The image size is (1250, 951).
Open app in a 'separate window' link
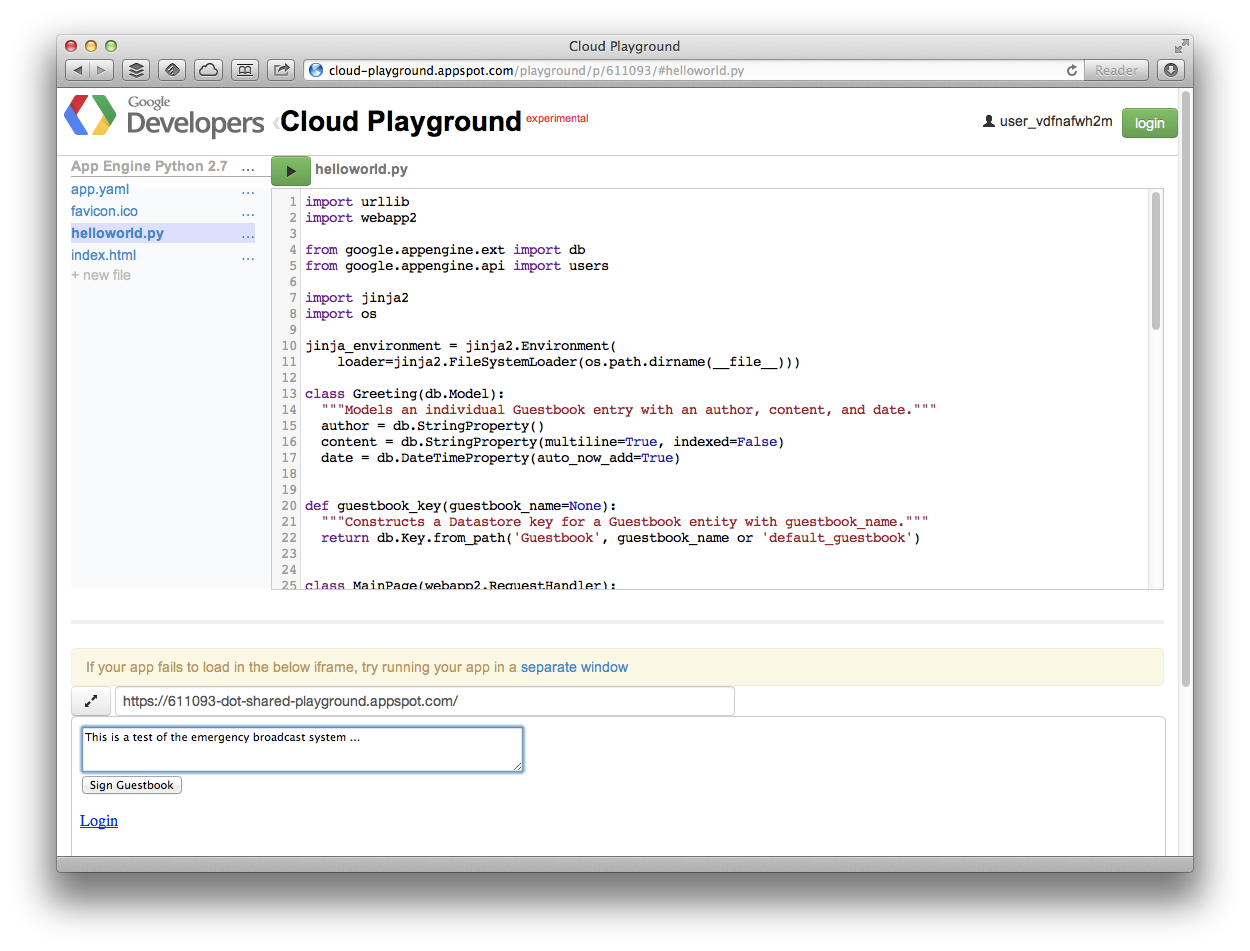tap(574, 667)
